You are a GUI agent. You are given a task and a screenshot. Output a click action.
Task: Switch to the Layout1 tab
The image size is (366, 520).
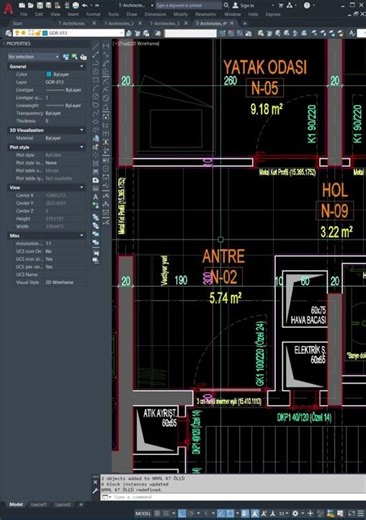click(x=39, y=505)
